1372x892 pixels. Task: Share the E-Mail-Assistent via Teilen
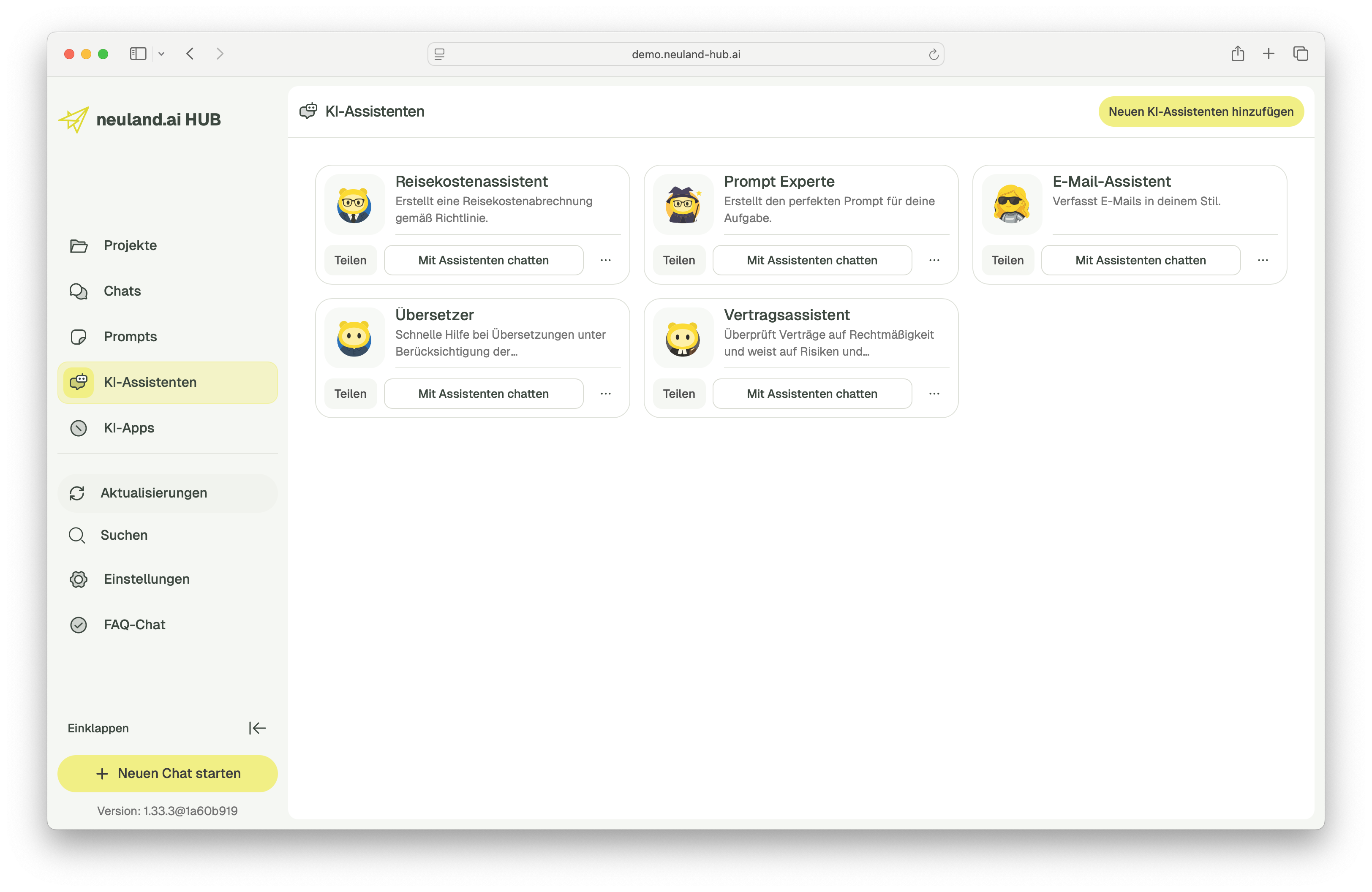tap(1008, 261)
